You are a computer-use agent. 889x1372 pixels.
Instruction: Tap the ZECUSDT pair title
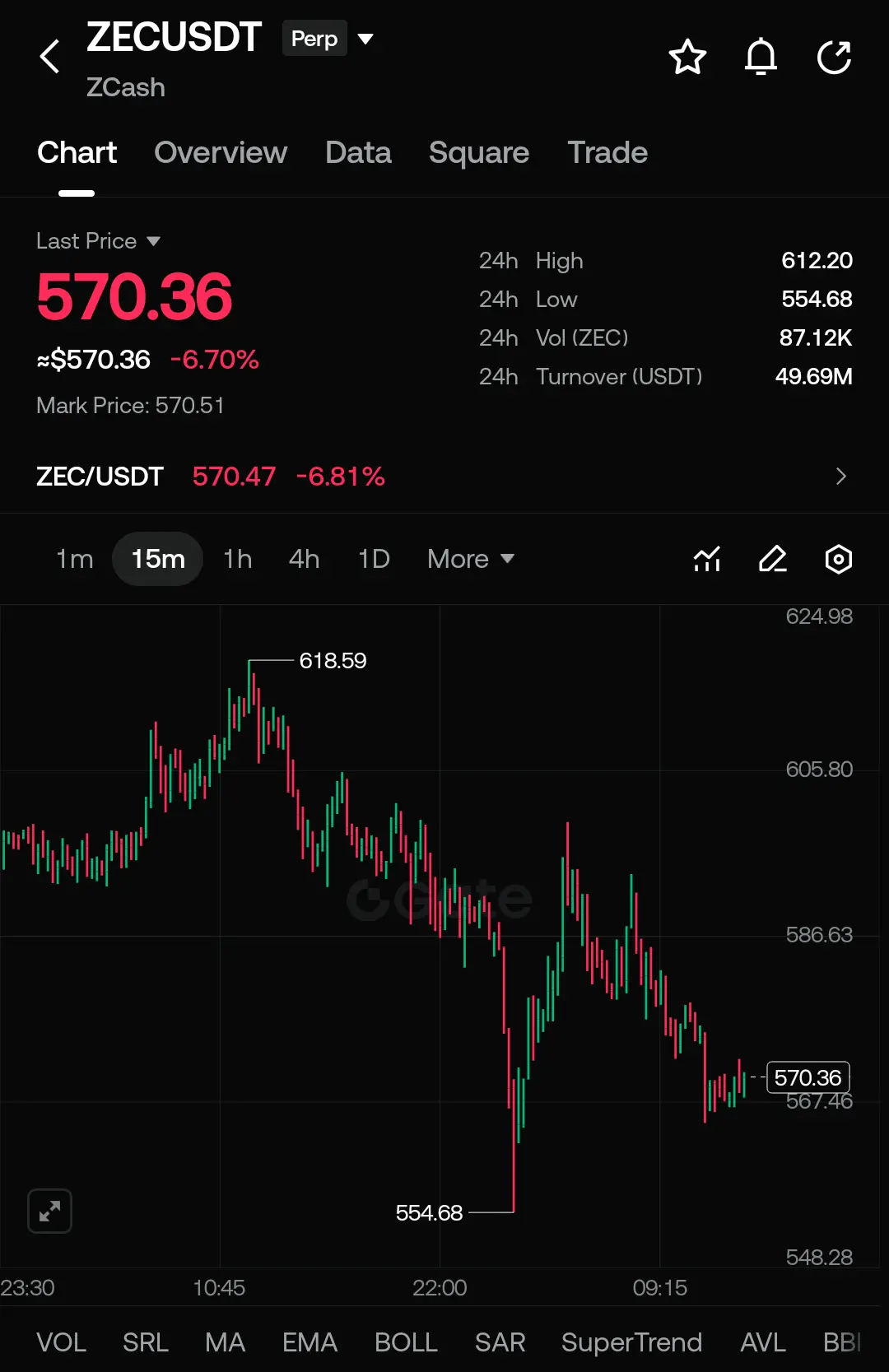point(174,38)
